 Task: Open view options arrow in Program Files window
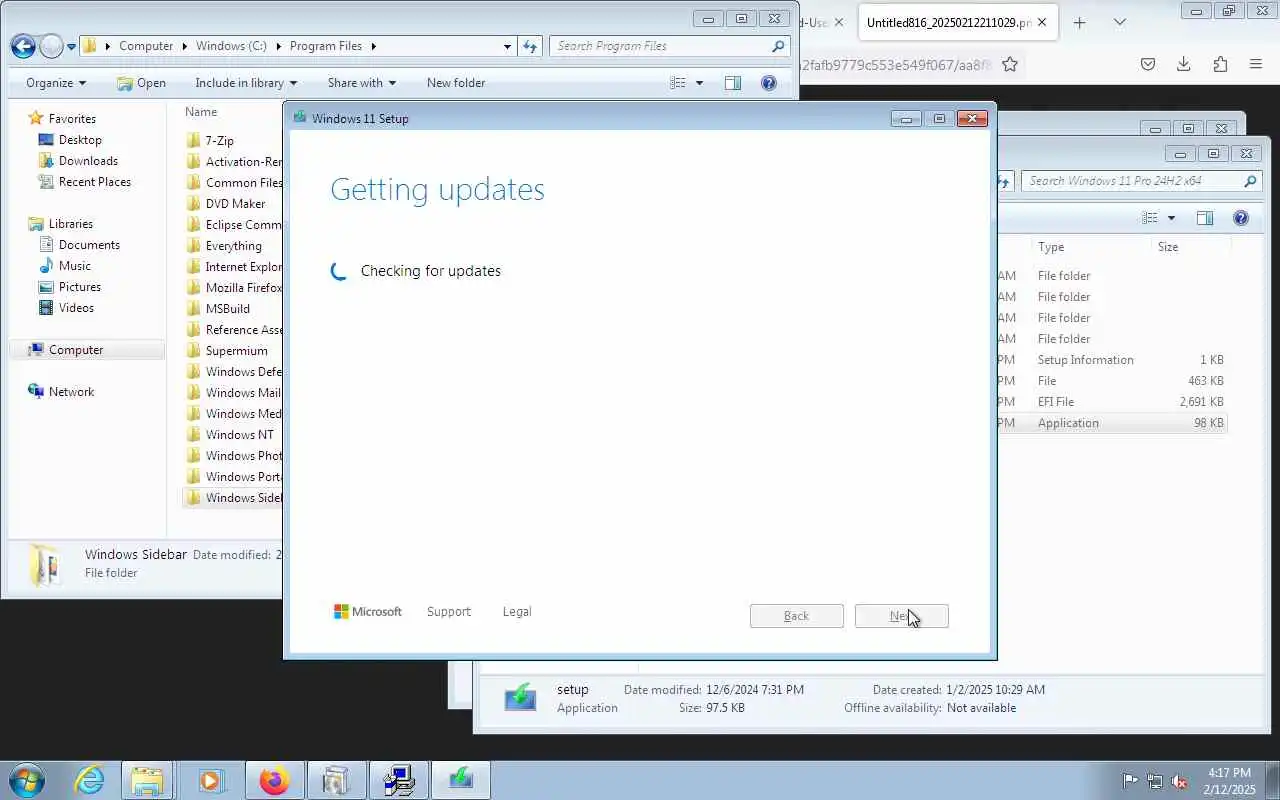pos(699,83)
